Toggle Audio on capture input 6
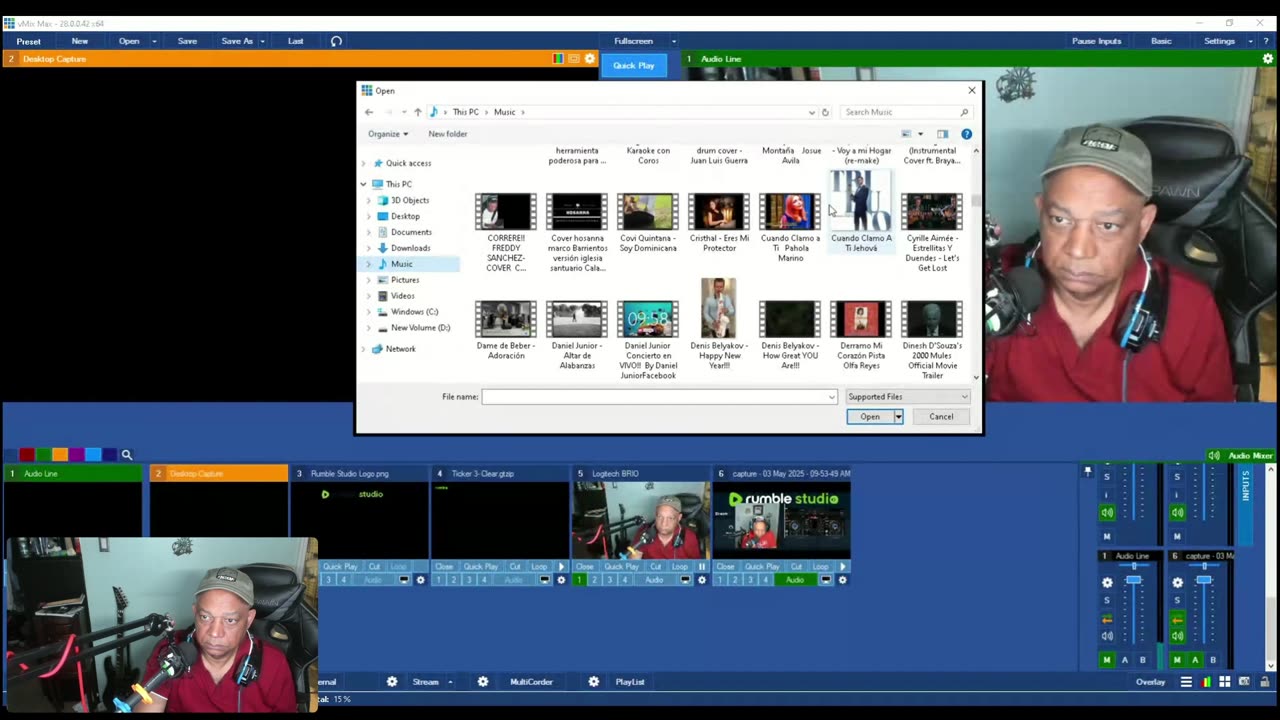The image size is (1280, 720). [x=795, y=580]
